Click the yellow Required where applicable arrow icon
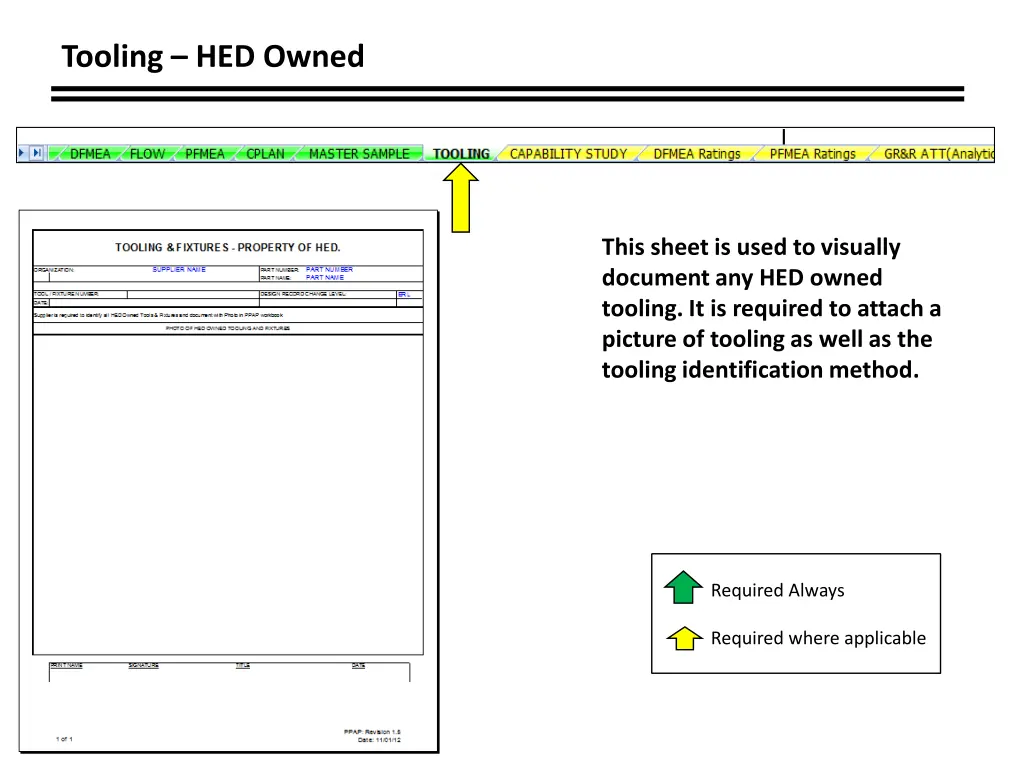This screenshot has width=1024, height=768. click(684, 638)
